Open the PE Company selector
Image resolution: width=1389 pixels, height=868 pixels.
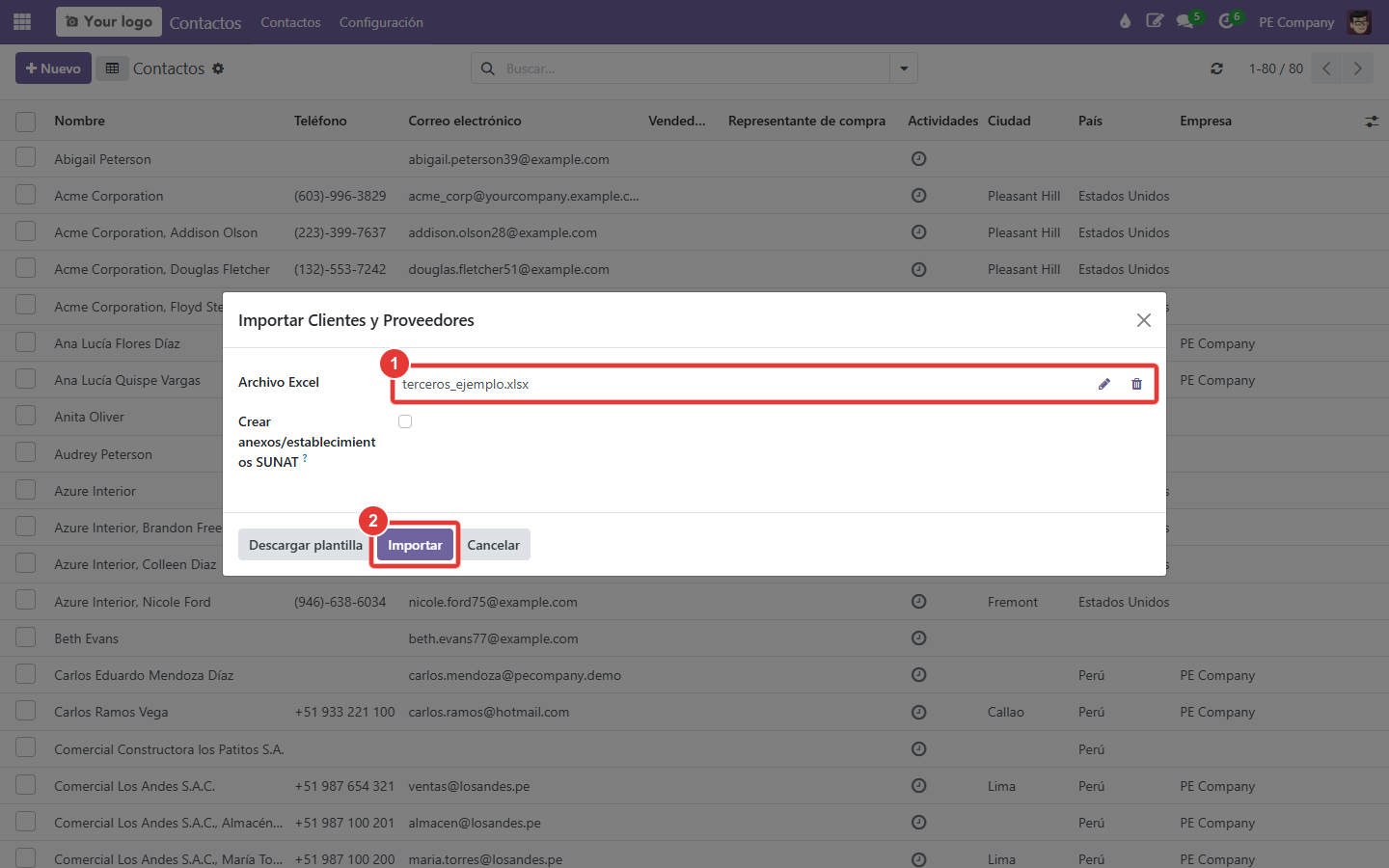pyautogui.click(x=1296, y=22)
